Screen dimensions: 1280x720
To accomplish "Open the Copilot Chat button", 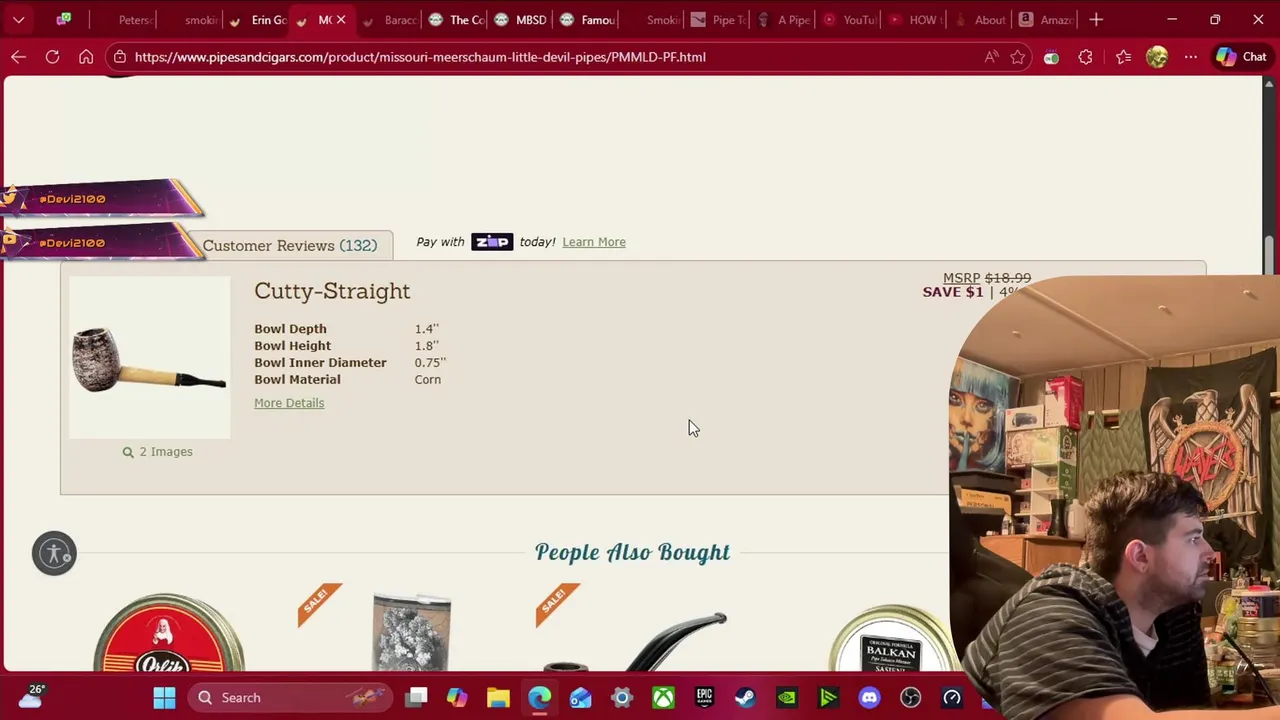I will coord(1241,57).
